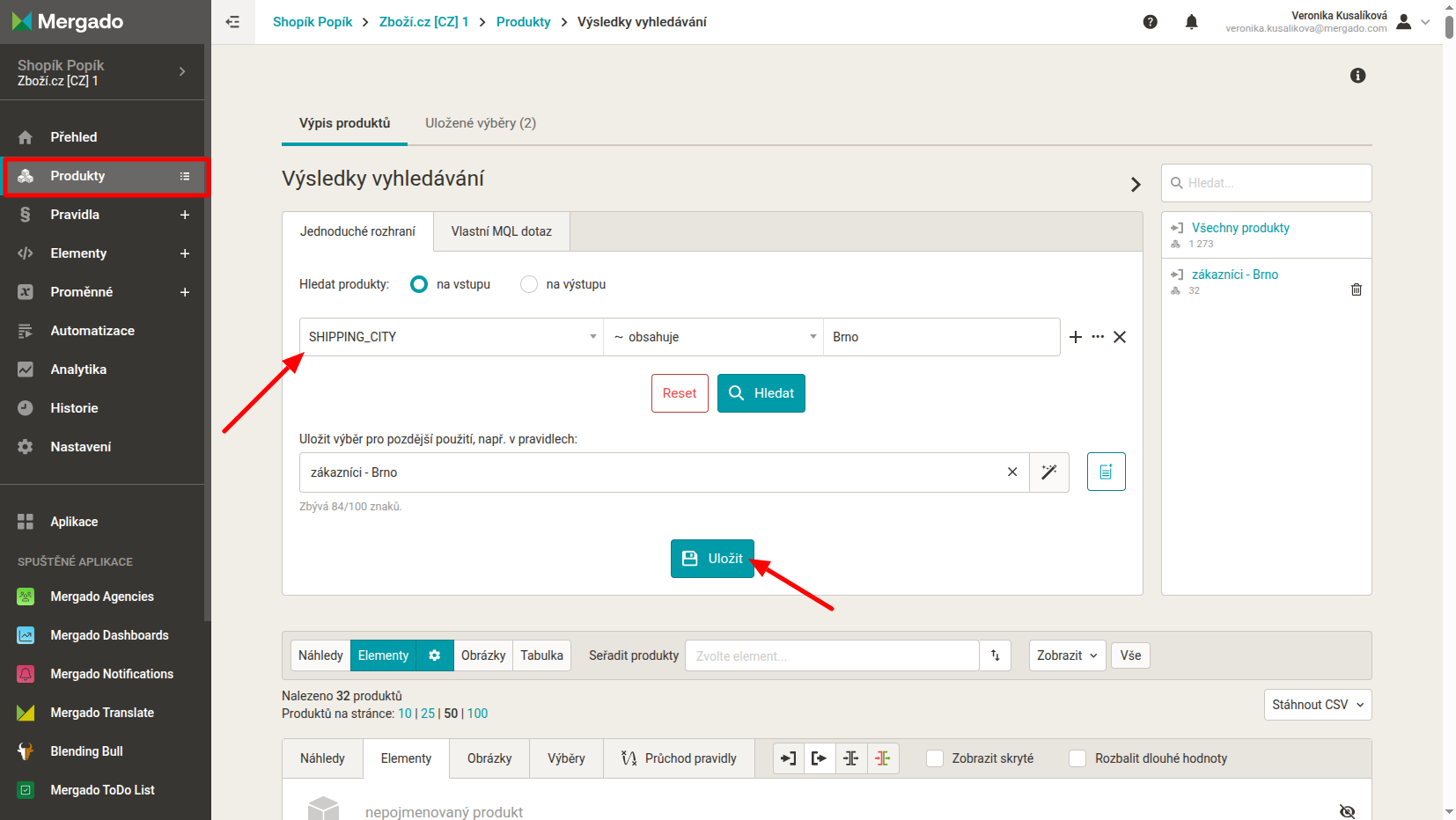
Task: Add new element via Elementy plus icon
Action: [x=185, y=253]
